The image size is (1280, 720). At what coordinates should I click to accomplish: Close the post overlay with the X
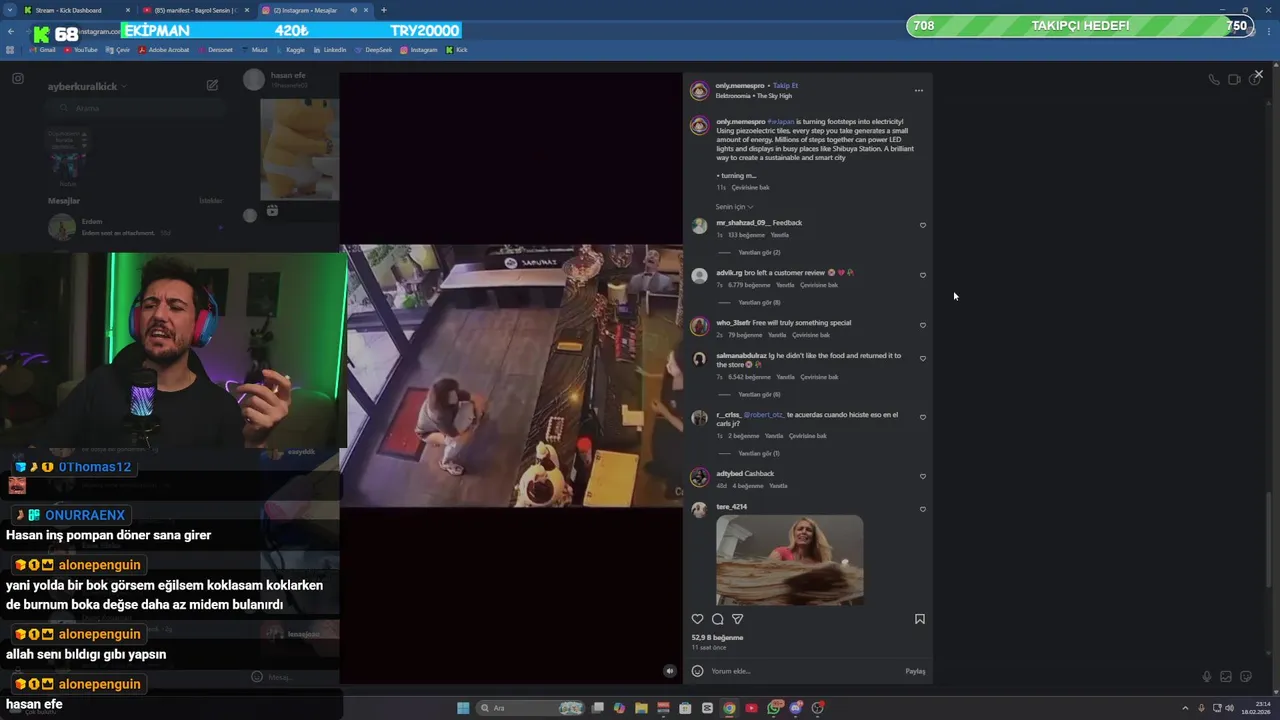point(1258,74)
